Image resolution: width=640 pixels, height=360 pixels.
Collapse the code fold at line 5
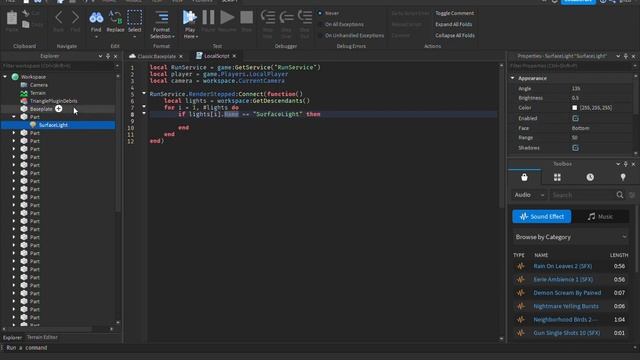point(144,93)
